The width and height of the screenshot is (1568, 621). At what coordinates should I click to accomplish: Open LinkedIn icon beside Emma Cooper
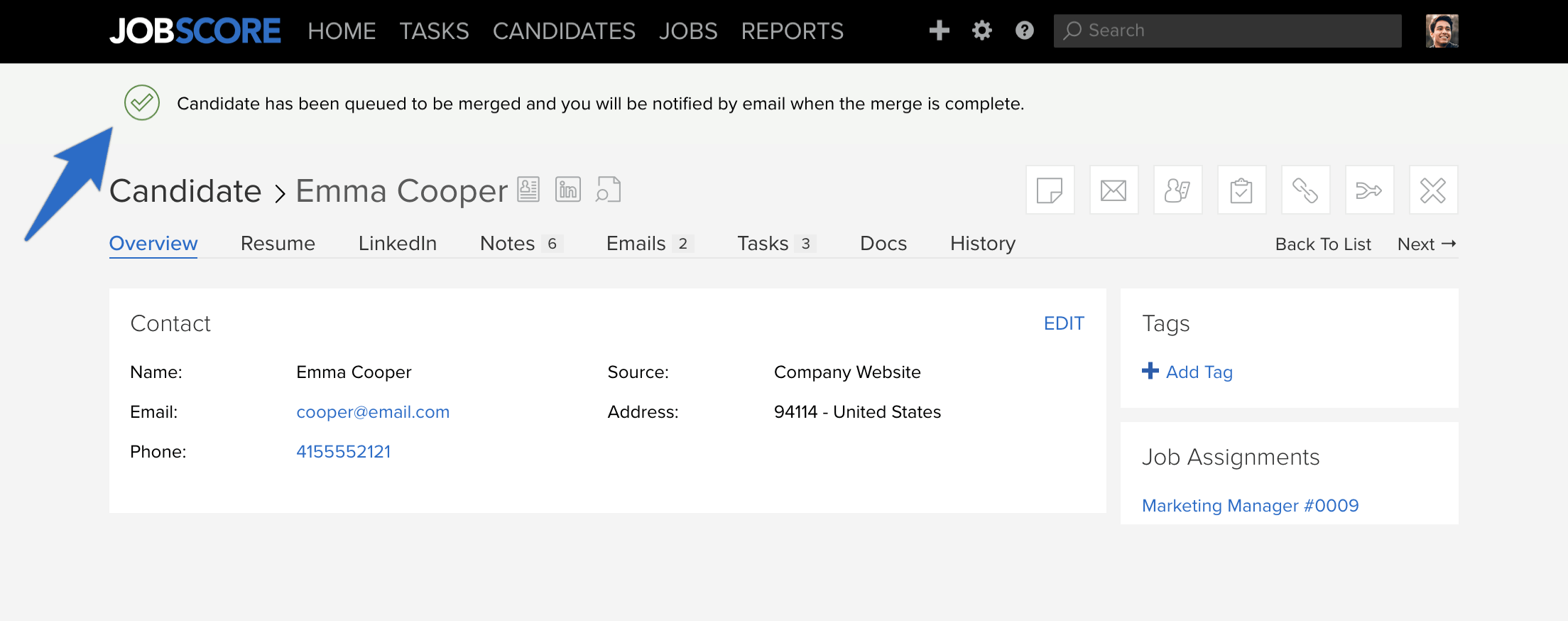568,190
